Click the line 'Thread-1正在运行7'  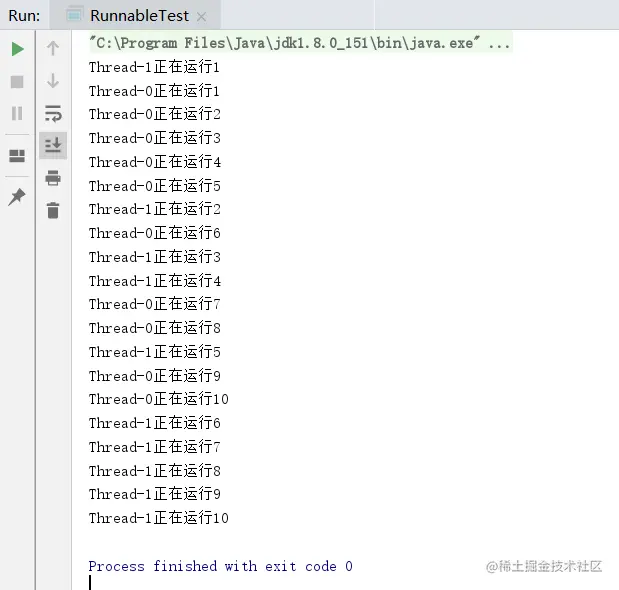154,447
